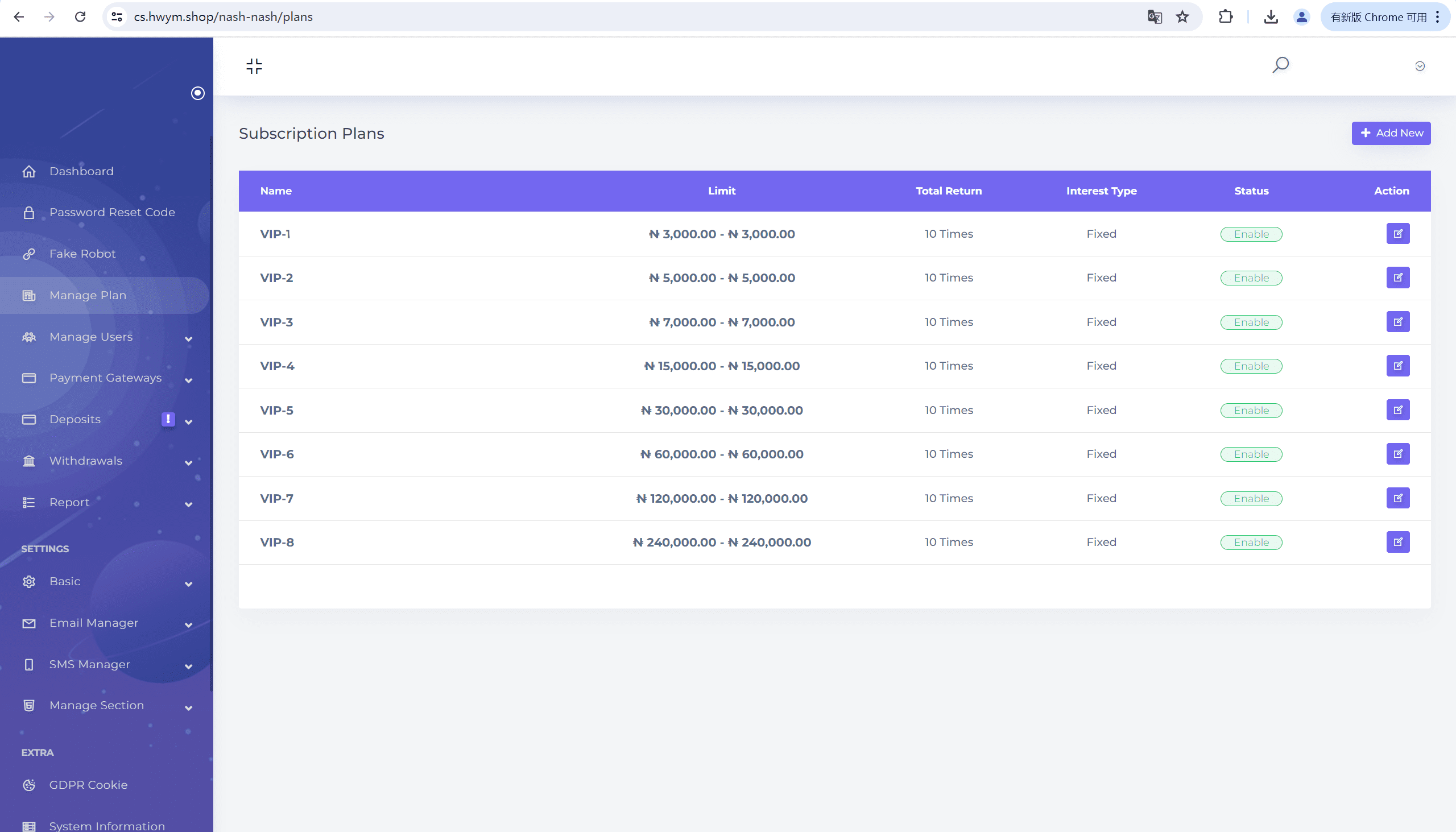
Task: Bookmark this page with star icon
Action: coord(1182,17)
